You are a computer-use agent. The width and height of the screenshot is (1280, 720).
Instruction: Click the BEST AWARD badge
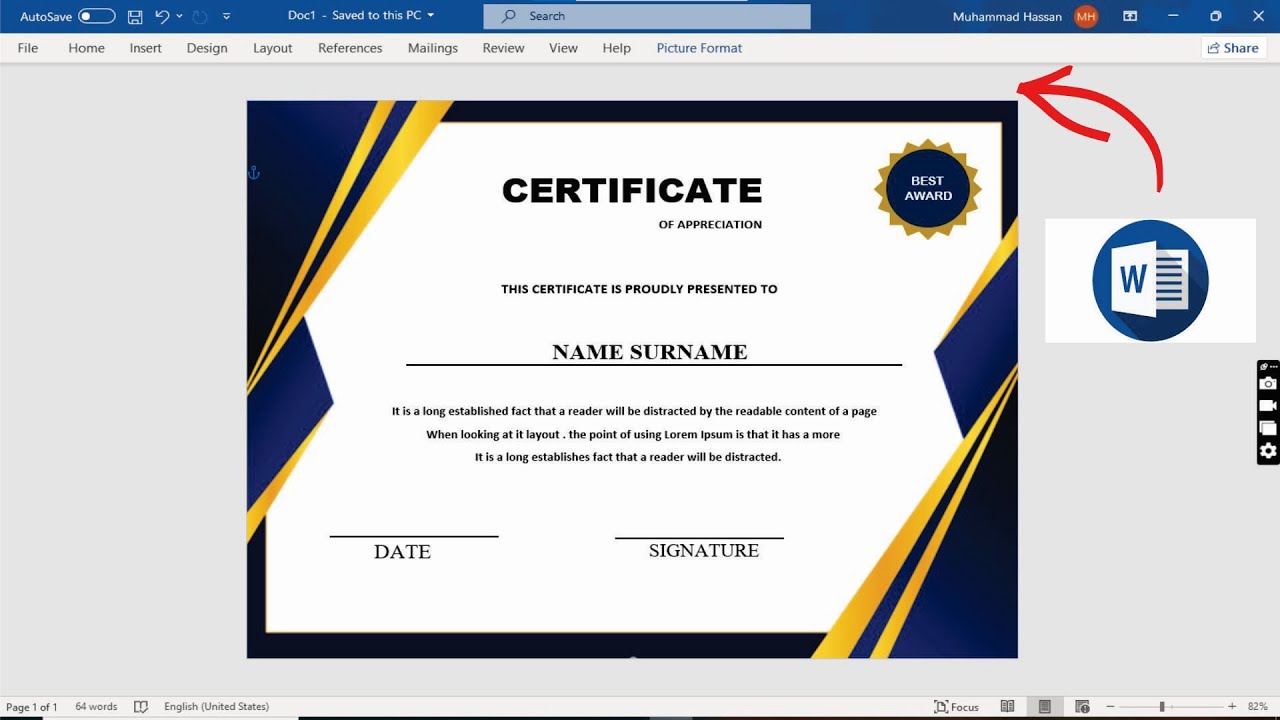[928, 188]
